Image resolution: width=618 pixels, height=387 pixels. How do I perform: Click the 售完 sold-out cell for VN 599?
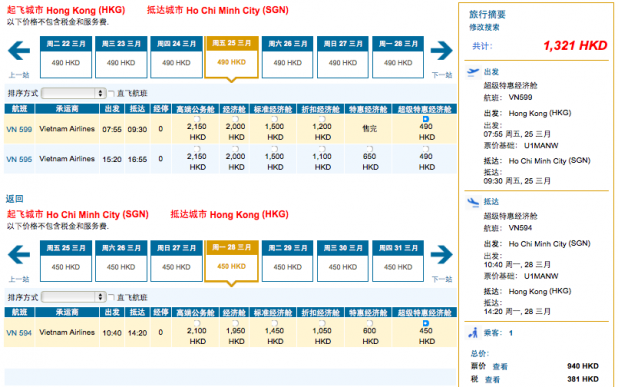370,128
